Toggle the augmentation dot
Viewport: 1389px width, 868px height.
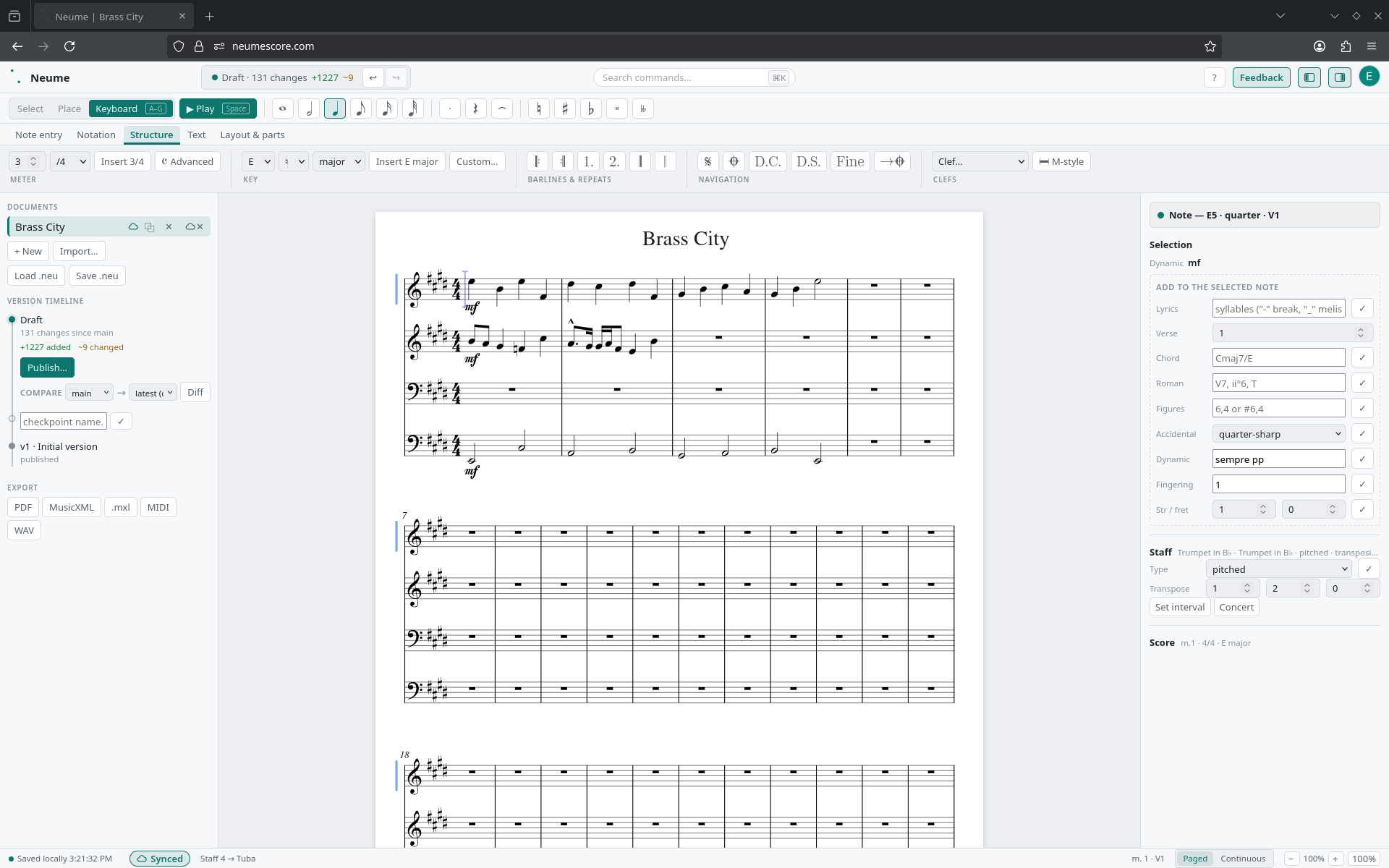point(450,109)
